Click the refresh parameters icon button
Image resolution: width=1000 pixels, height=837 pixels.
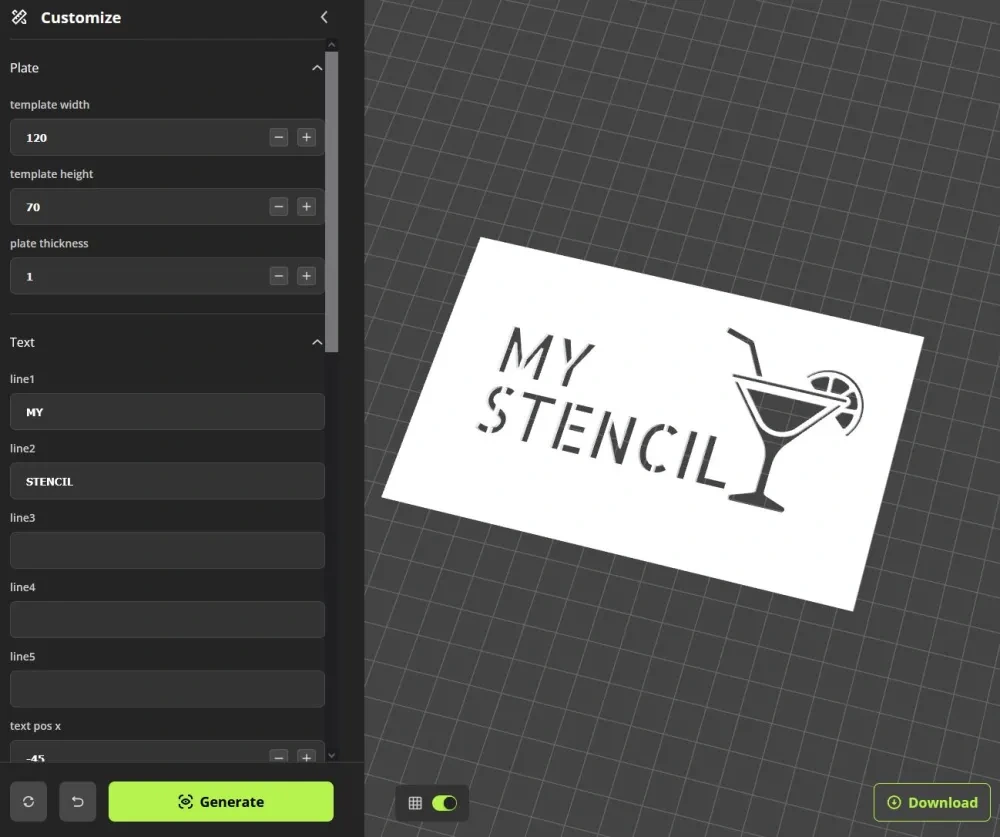click(x=29, y=802)
